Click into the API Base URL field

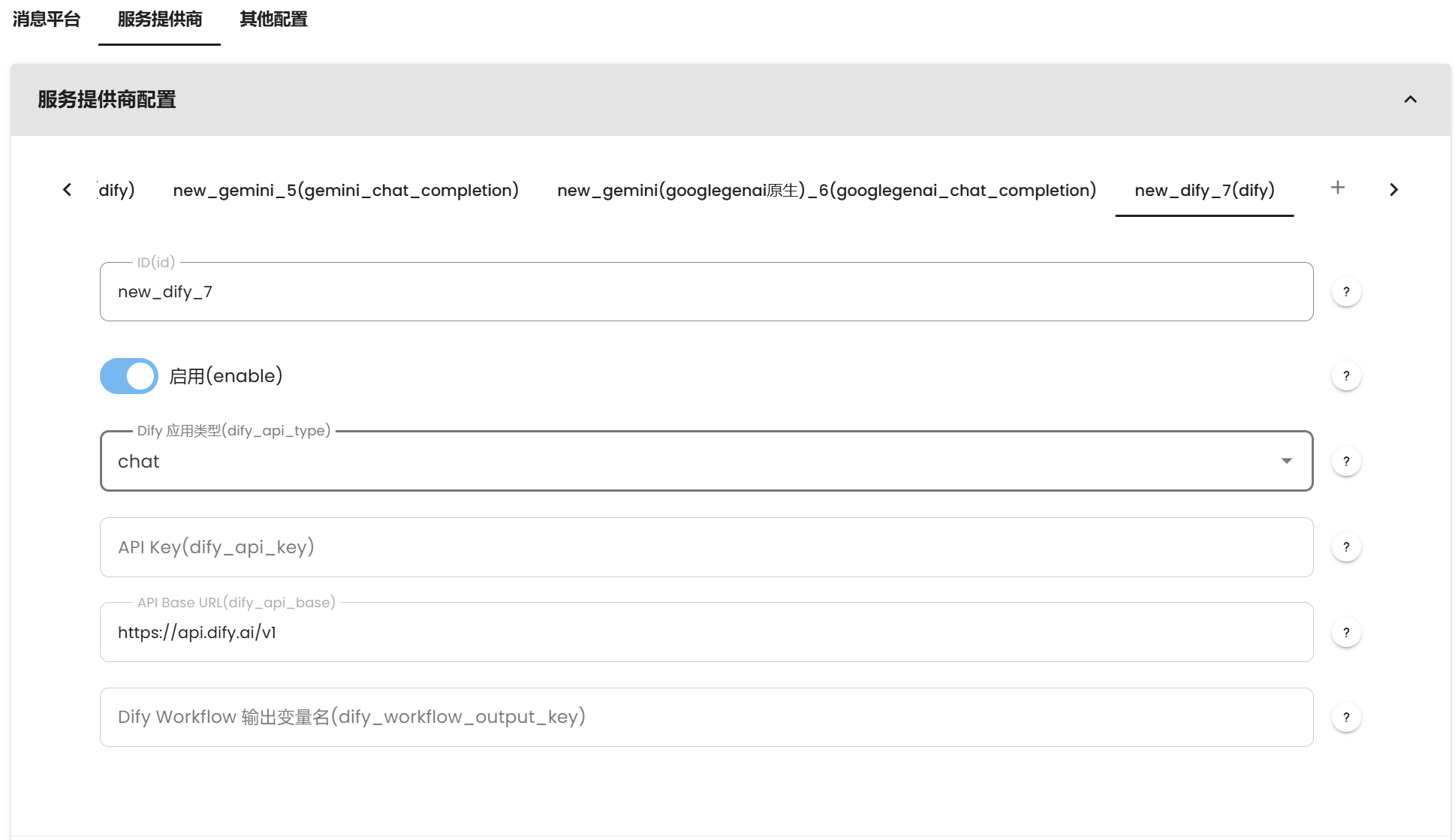(x=706, y=632)
